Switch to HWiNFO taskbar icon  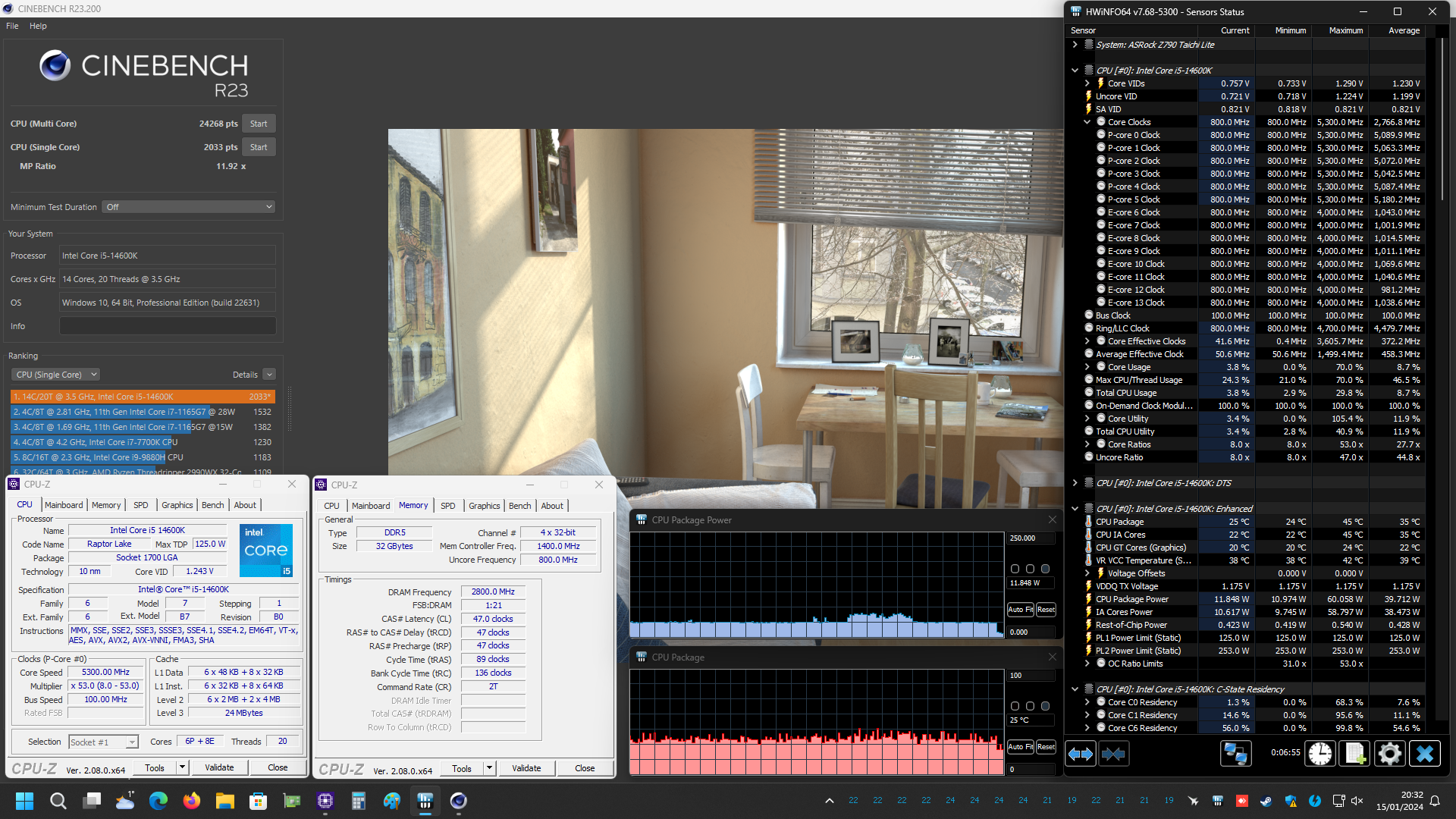(x=425, y=801)
